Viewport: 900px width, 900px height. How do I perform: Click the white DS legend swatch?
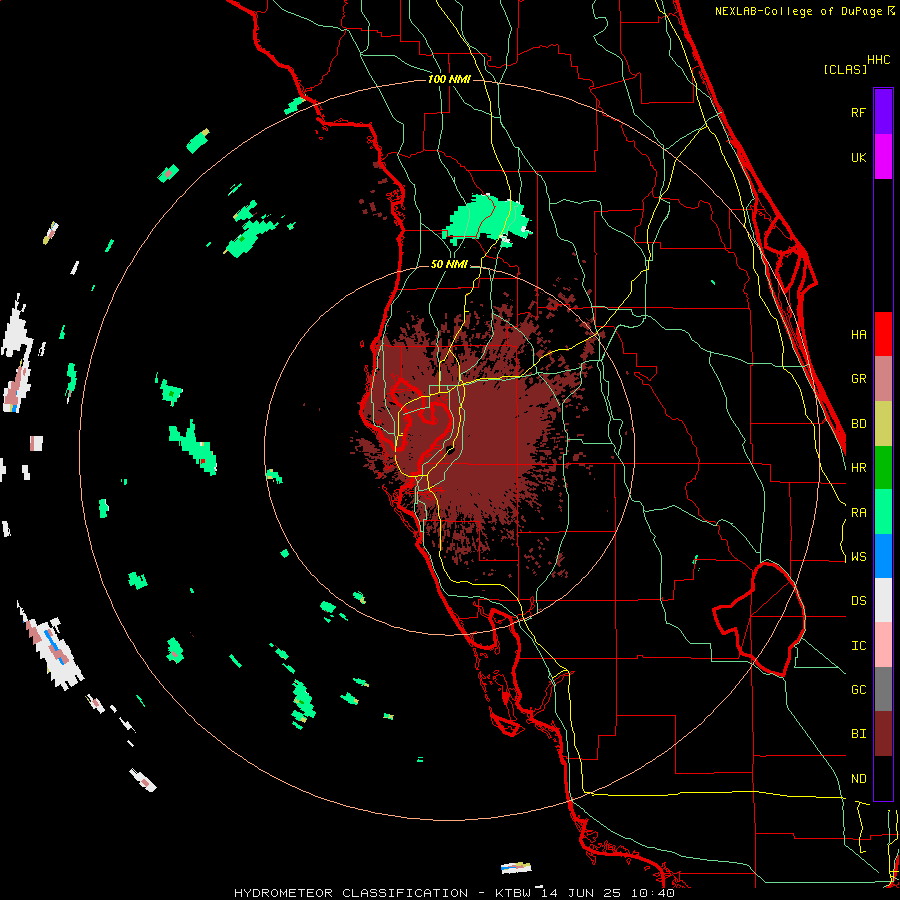click(x=883, y=600)
